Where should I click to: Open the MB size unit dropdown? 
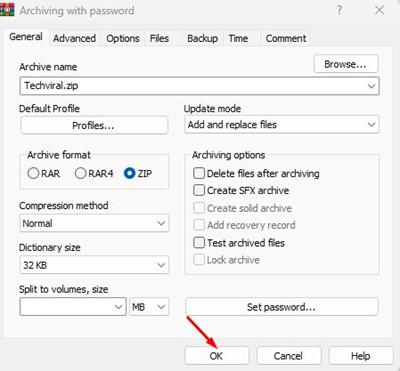pos(149,307)
